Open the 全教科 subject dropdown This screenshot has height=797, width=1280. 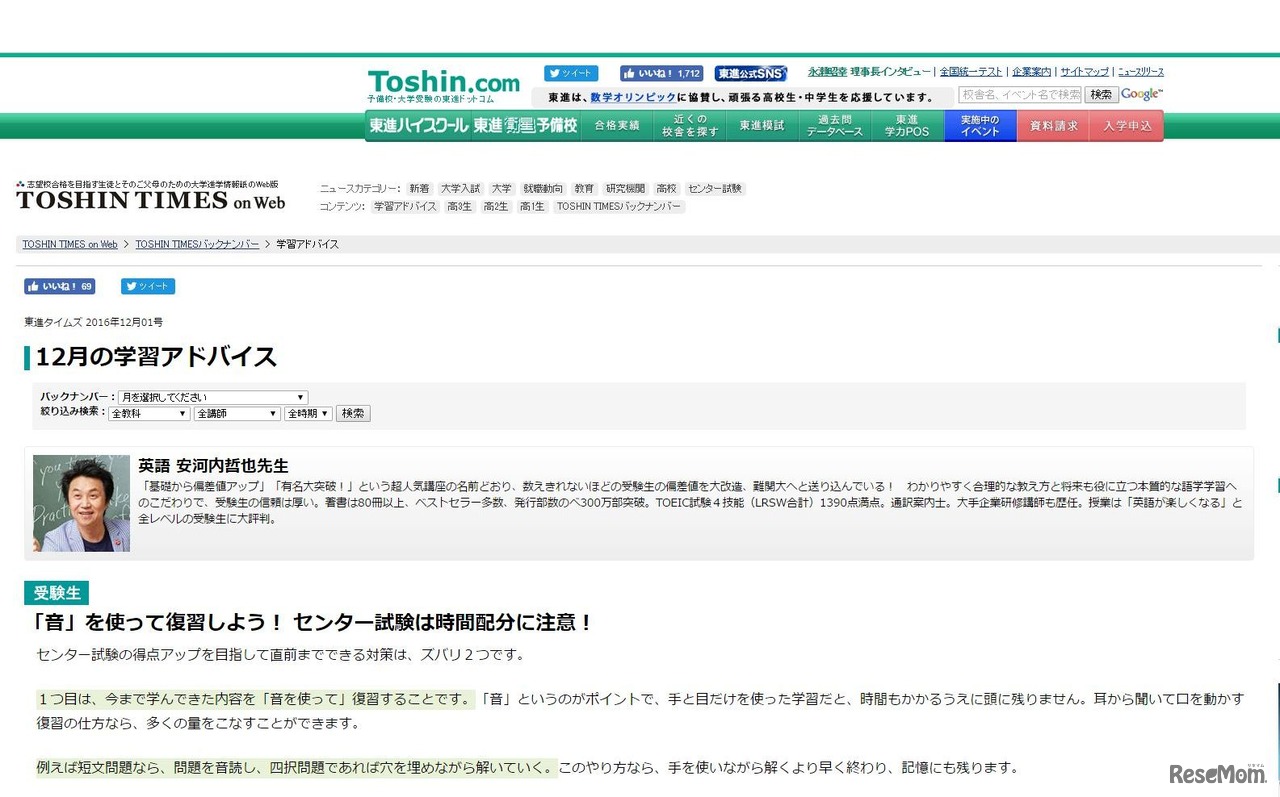tap(148, 413)
